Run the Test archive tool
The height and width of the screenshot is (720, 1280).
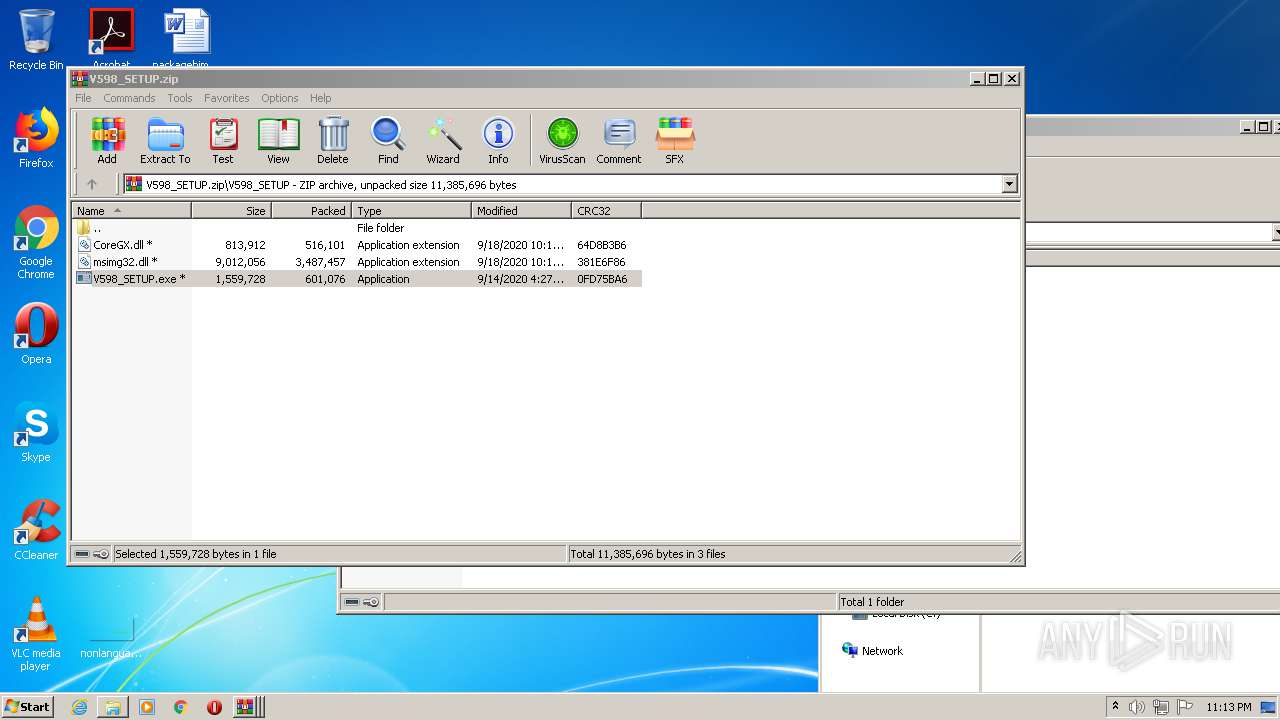(223, 140)
